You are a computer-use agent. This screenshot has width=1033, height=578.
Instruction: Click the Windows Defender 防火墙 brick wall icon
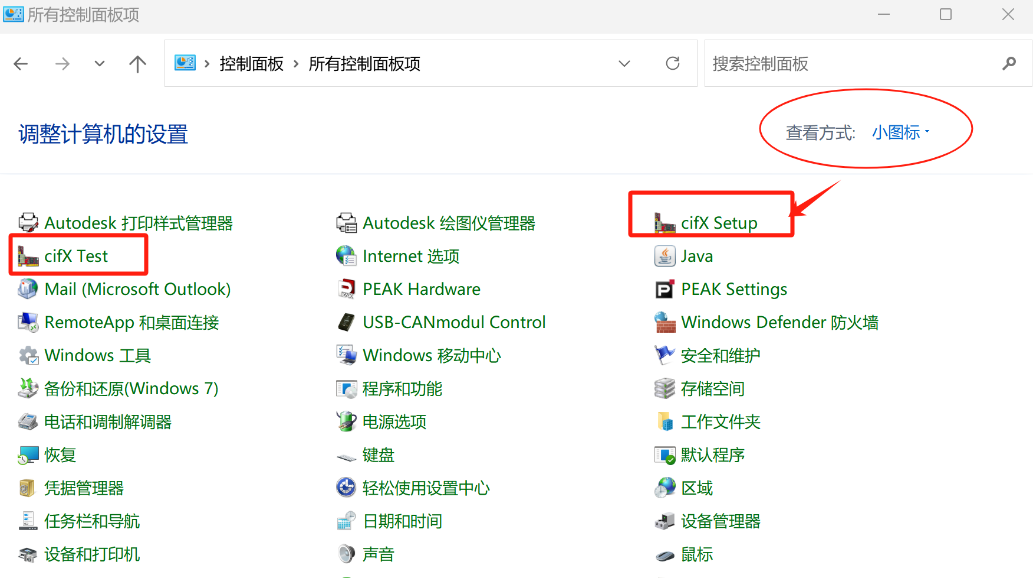coord(664,322)
